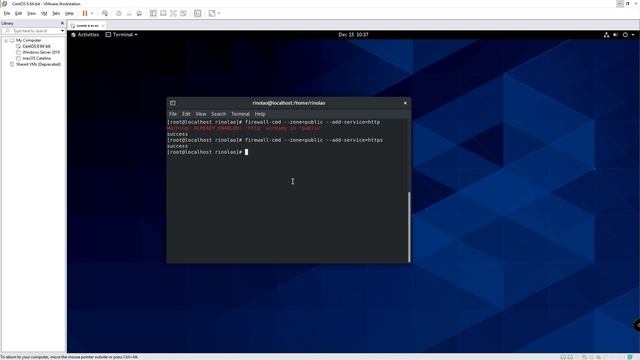Open the GNOME clock and calendar
640x360 pixels.
click(x=353, y=35)
